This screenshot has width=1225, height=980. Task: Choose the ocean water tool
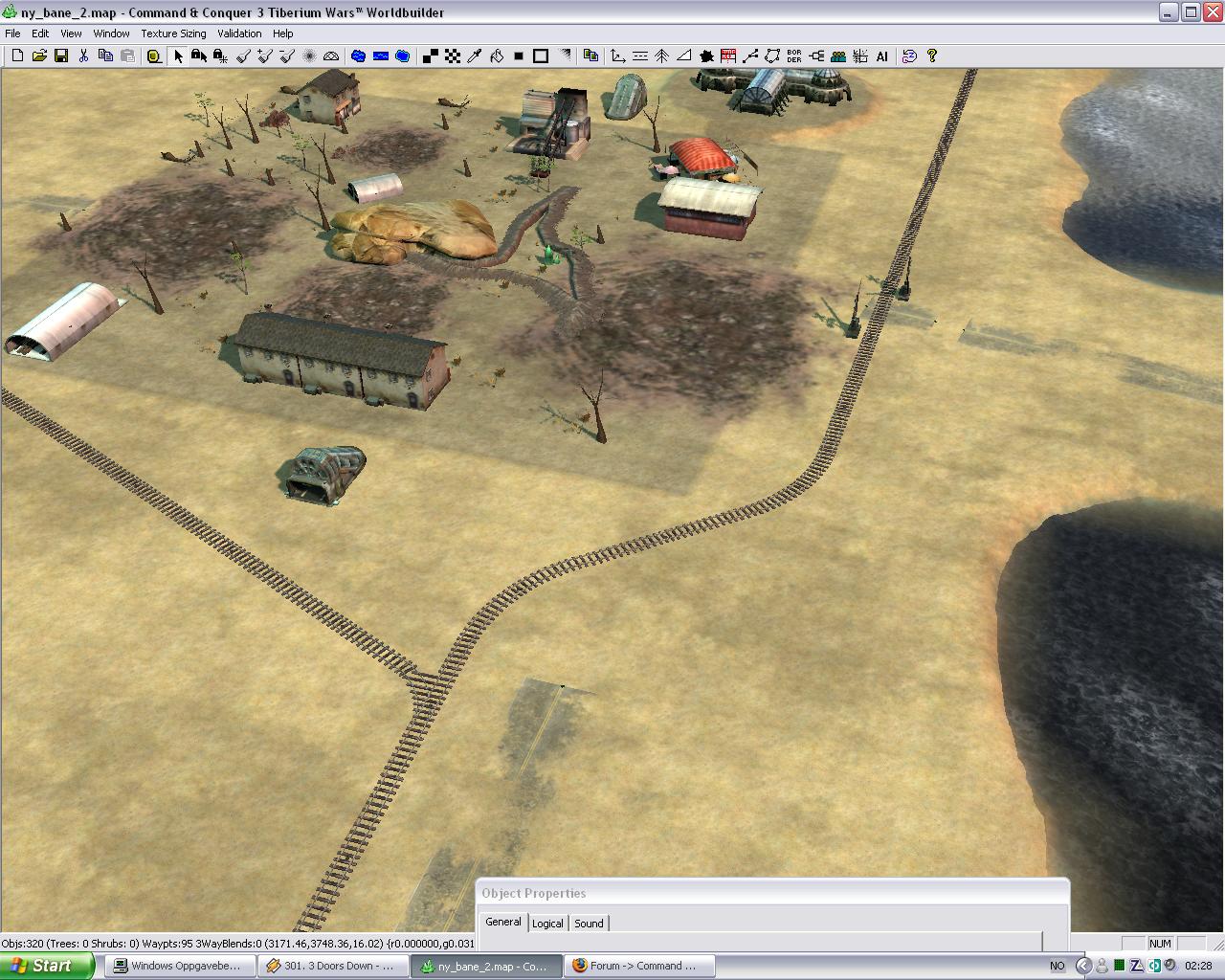coord(402,56)
